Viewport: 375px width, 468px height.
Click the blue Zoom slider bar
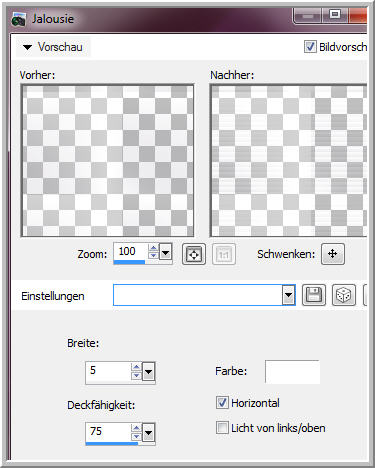click(129, 262)
